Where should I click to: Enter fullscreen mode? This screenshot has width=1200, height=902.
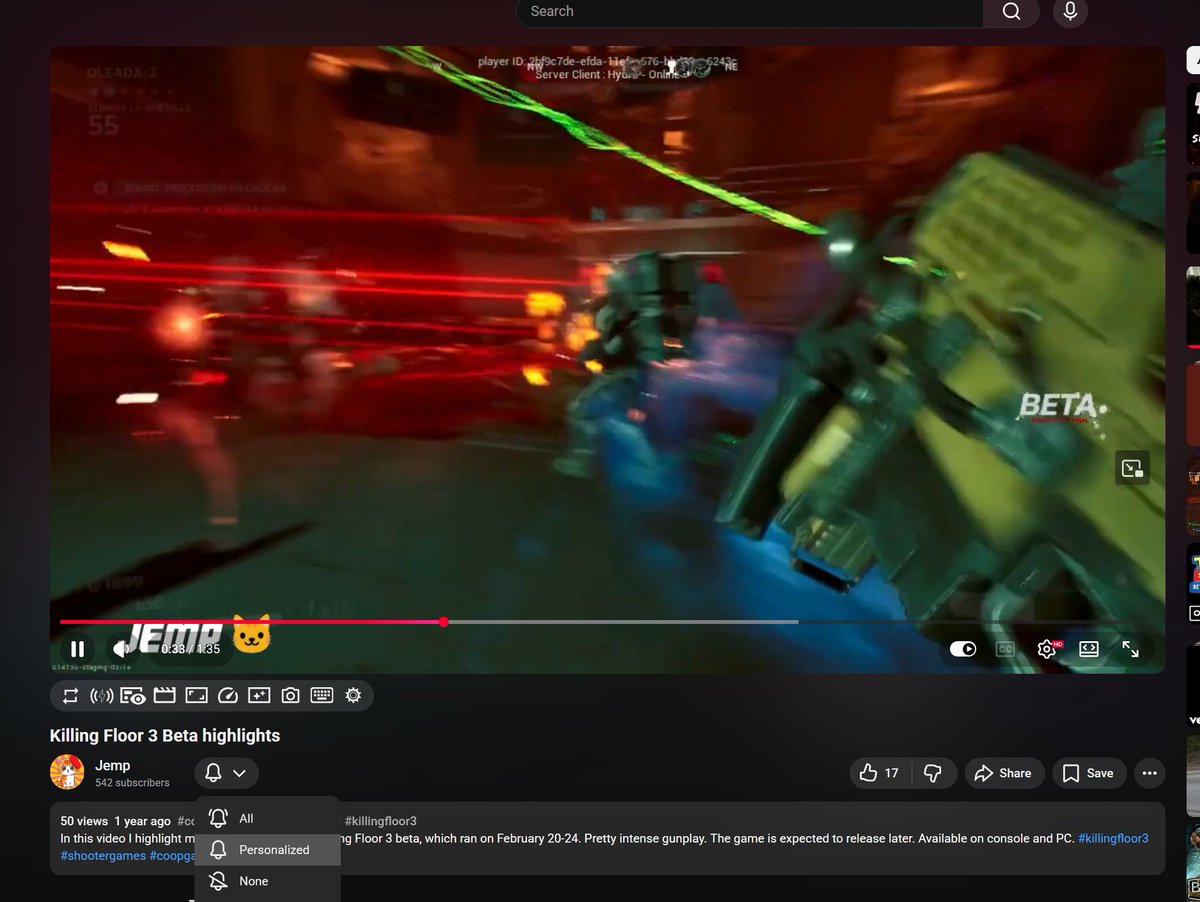pos(1131,650)
